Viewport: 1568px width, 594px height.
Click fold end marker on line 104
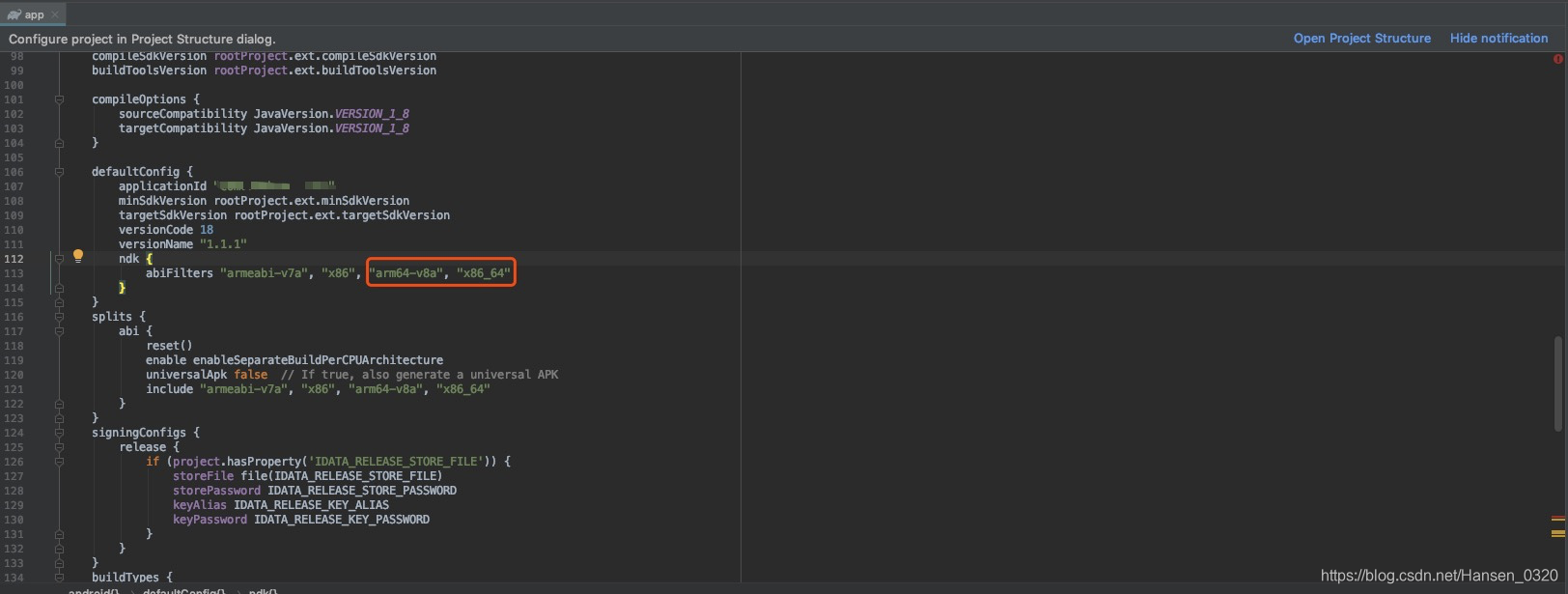click(59, 143)
